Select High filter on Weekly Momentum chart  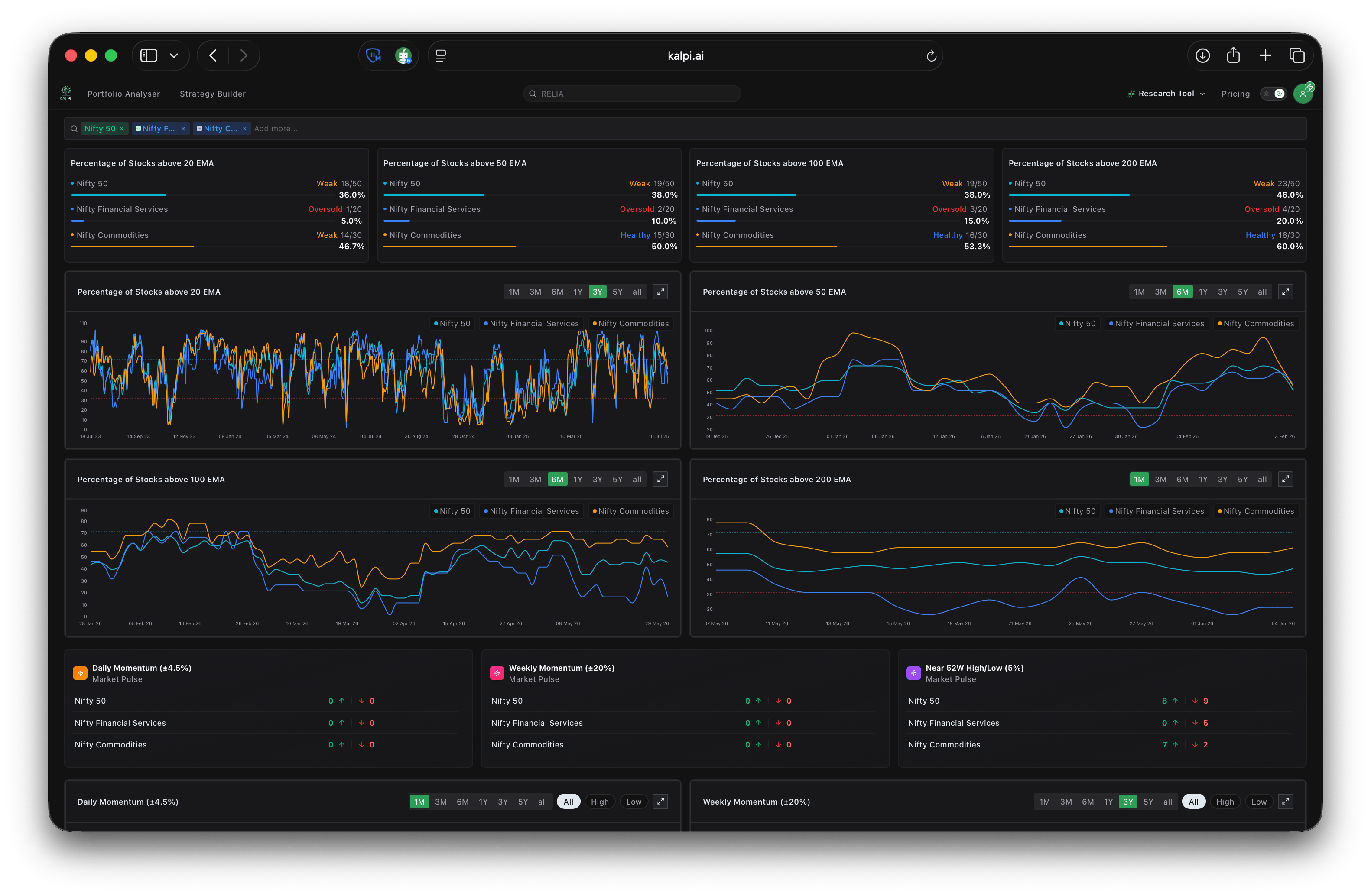click(1225, 802)
